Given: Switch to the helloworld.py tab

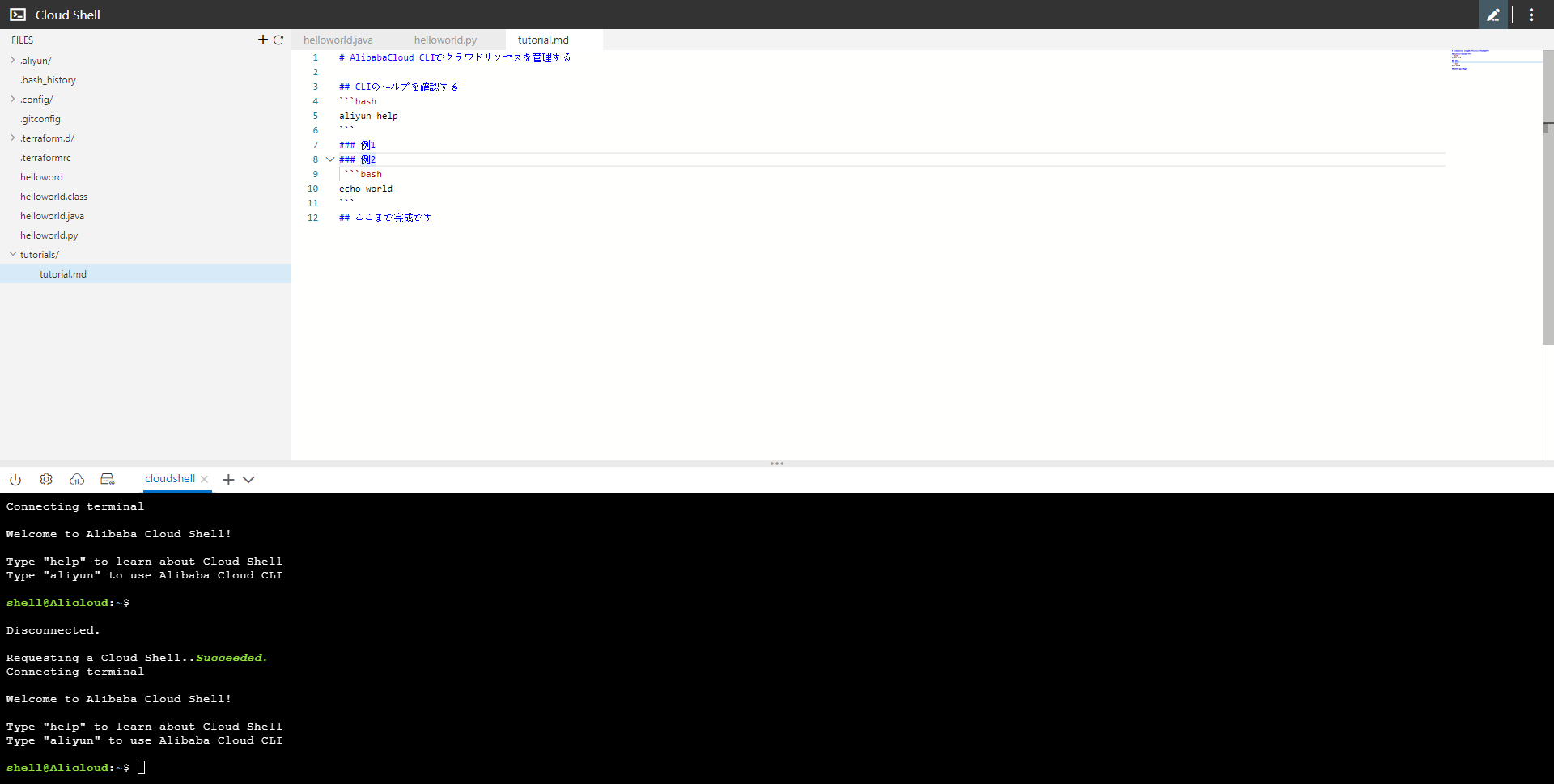Looking at the screenshot, I should [x=445, y=40].
